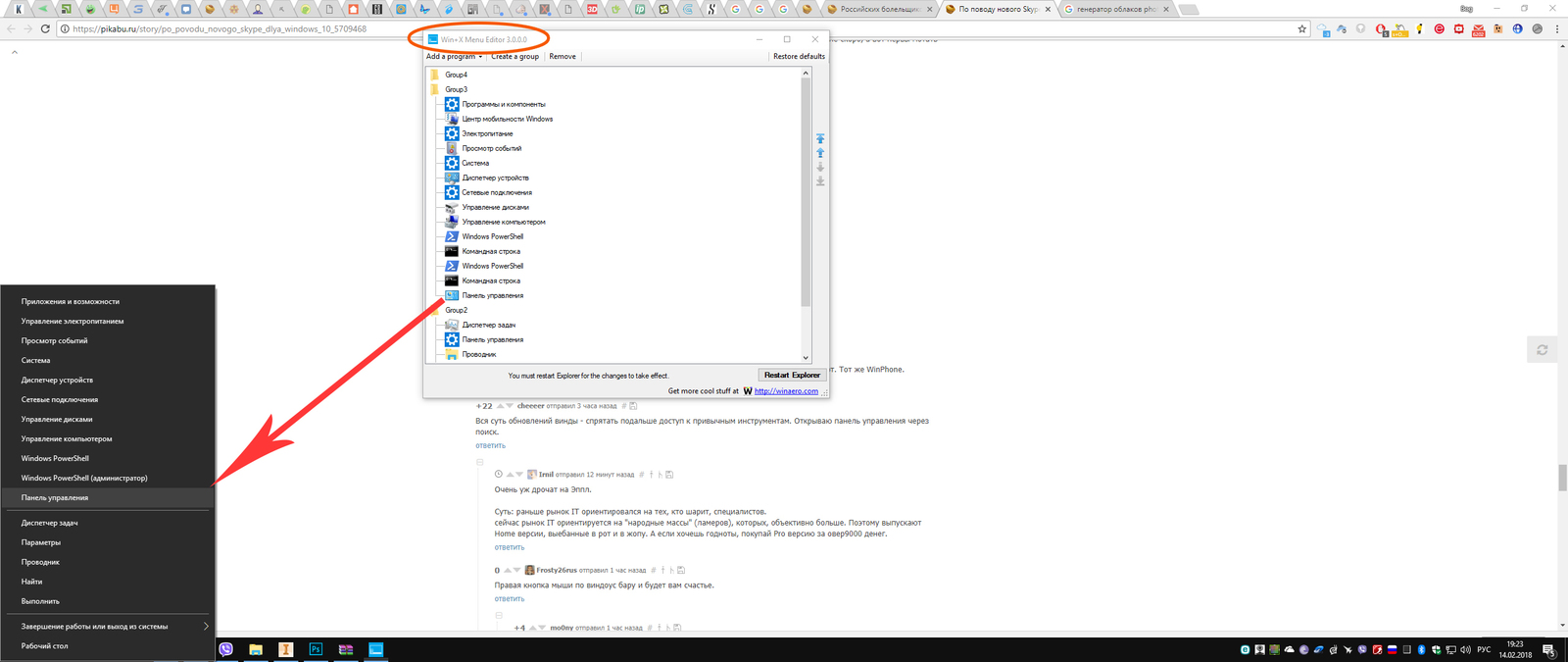Click the icon beside Диспетчер устройств
1568x662 pixels.
point(452,178)
